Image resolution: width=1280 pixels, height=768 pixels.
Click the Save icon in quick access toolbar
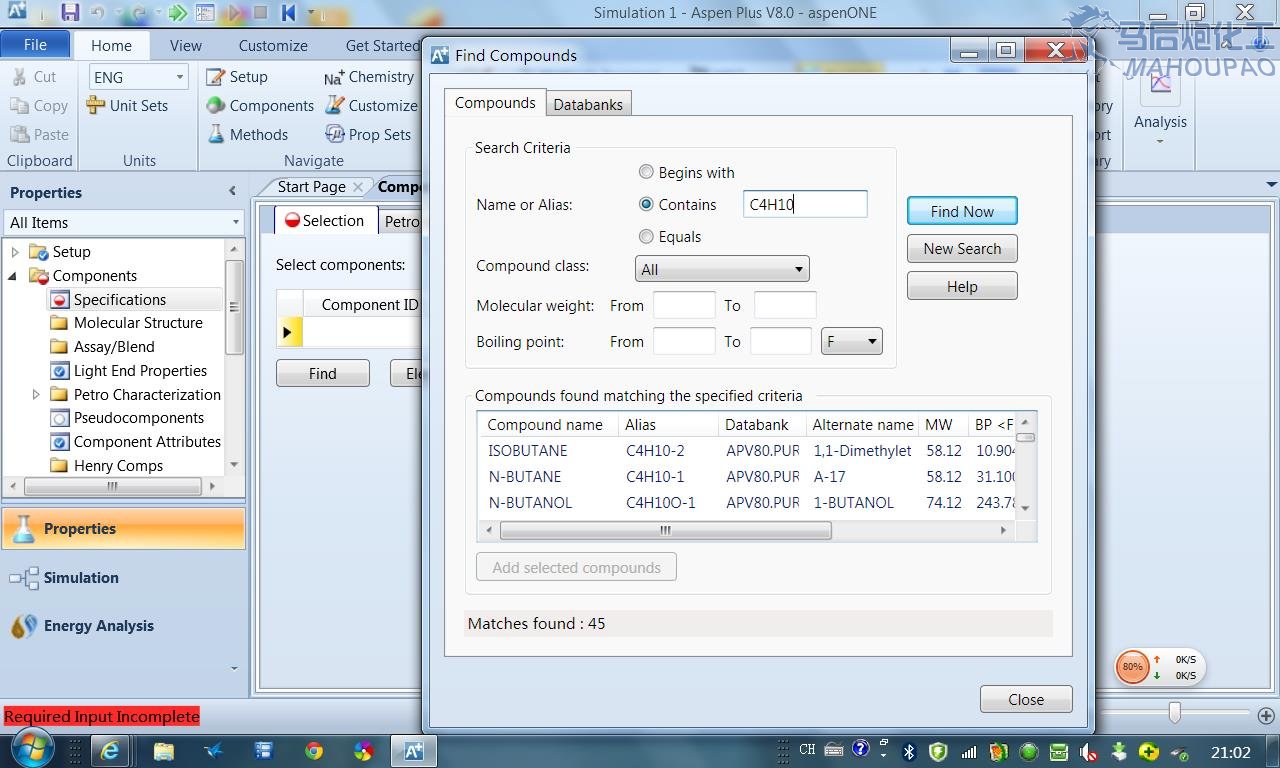[x=70, y=13]
